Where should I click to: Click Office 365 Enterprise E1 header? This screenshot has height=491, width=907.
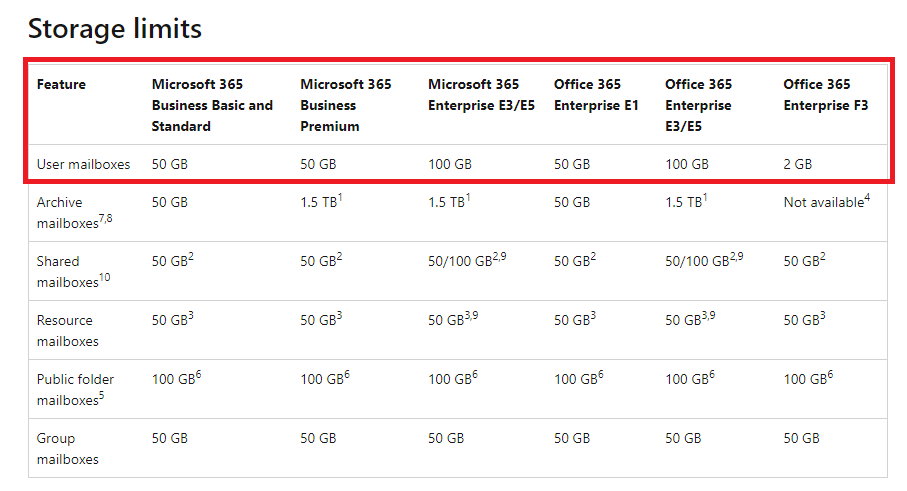pyautogui.click(x=596, y=95)
